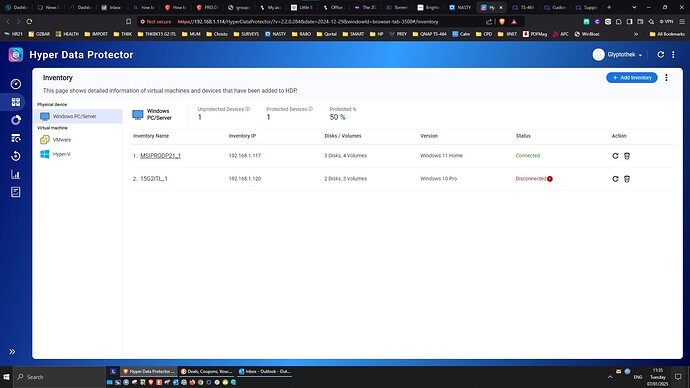Click the red Disconnected error indicator
This screenshot has width=690, height=388.
pyautogui.click(x=550, y=179)
